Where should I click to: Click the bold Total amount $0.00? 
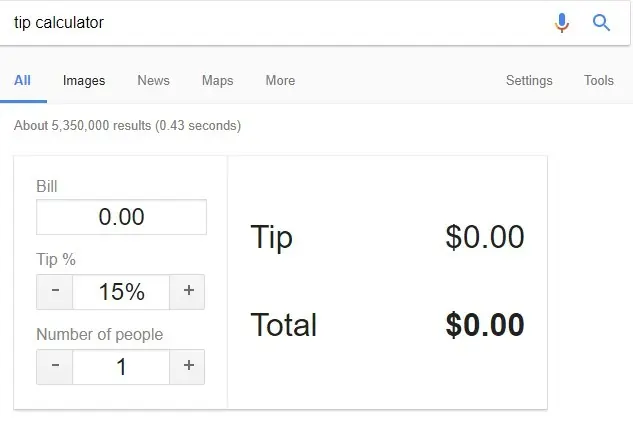485,325
